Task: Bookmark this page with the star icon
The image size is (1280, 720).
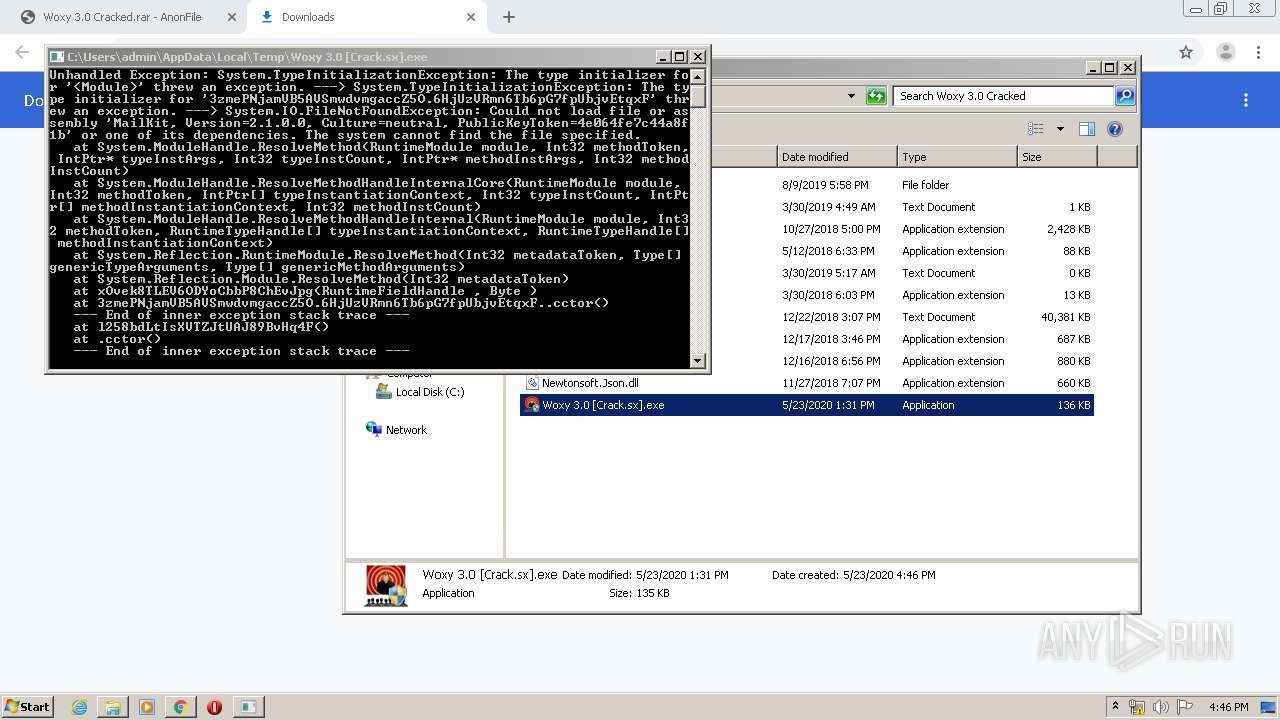Action: pos(1186,52)
